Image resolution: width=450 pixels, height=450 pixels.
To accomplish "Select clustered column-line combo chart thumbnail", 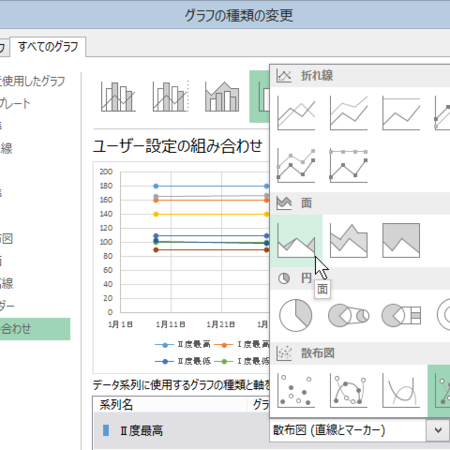I will click(118, 96).
